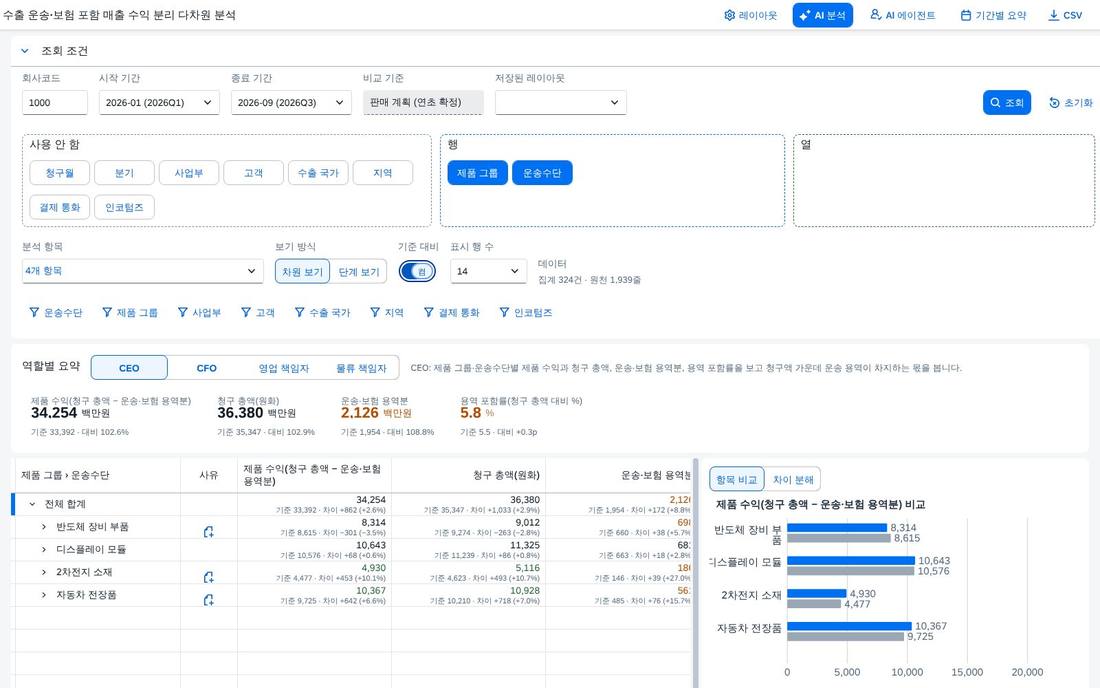Viewport: 1100px width, 688px height.
Task: Switch to the CEO role tab
Action: (129, 367)
